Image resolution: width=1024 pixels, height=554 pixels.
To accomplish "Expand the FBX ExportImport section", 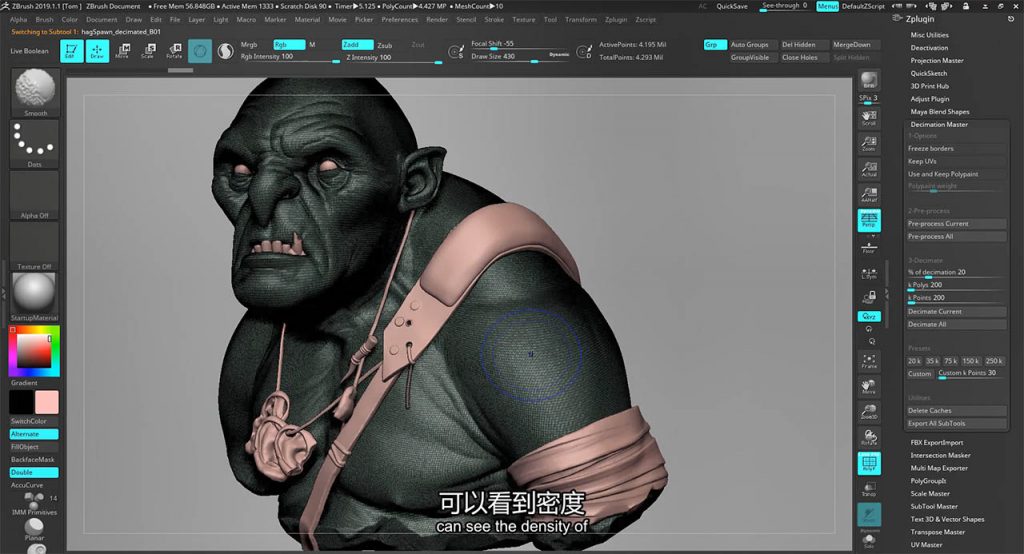I will tap(936, 442).
